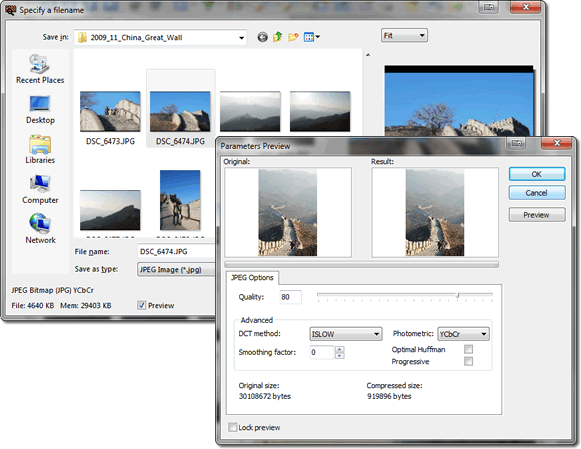Open Libraries location
This screenshot has width=581, height=449.
click(40, 149)
